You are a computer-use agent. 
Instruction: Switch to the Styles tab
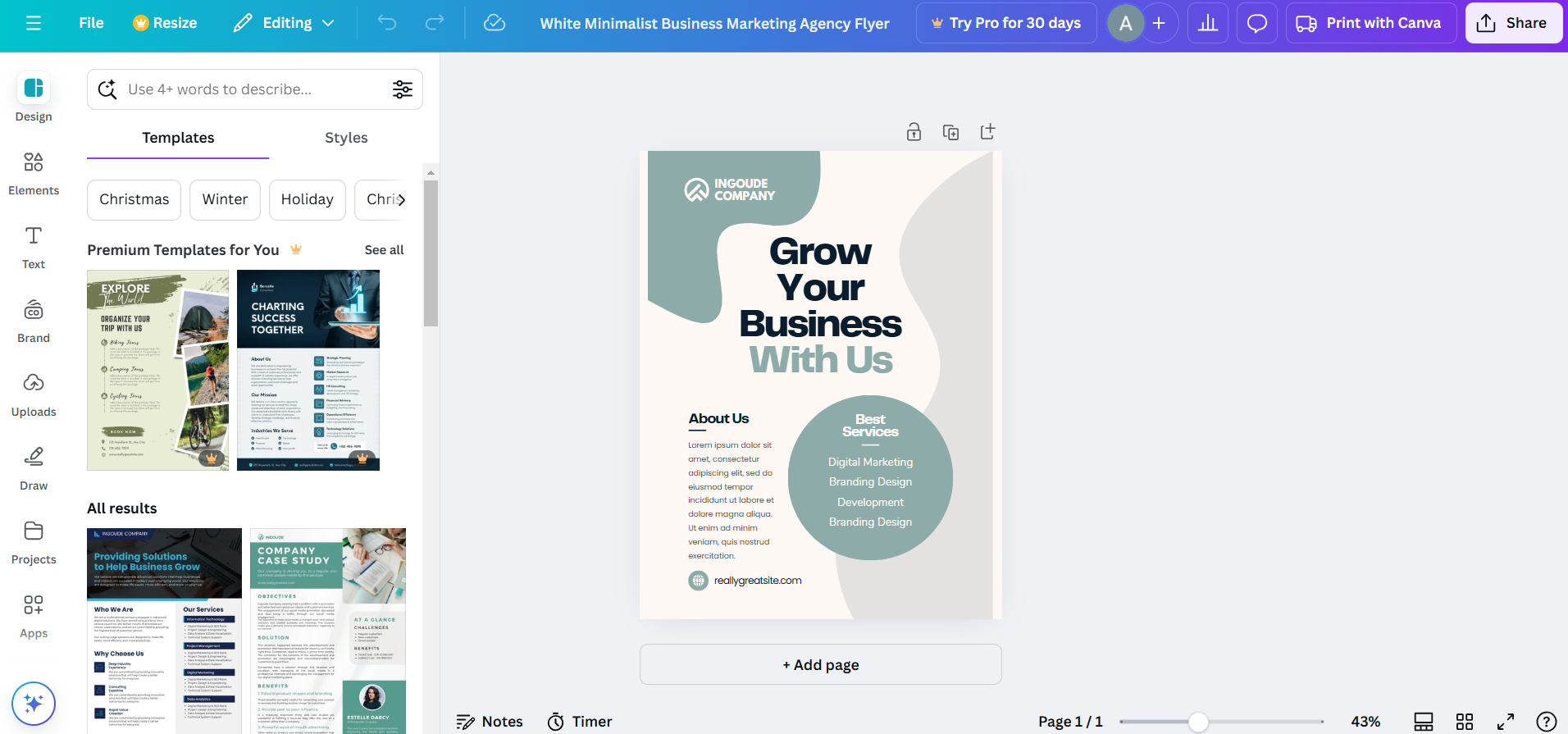click(x=346, y=138)
